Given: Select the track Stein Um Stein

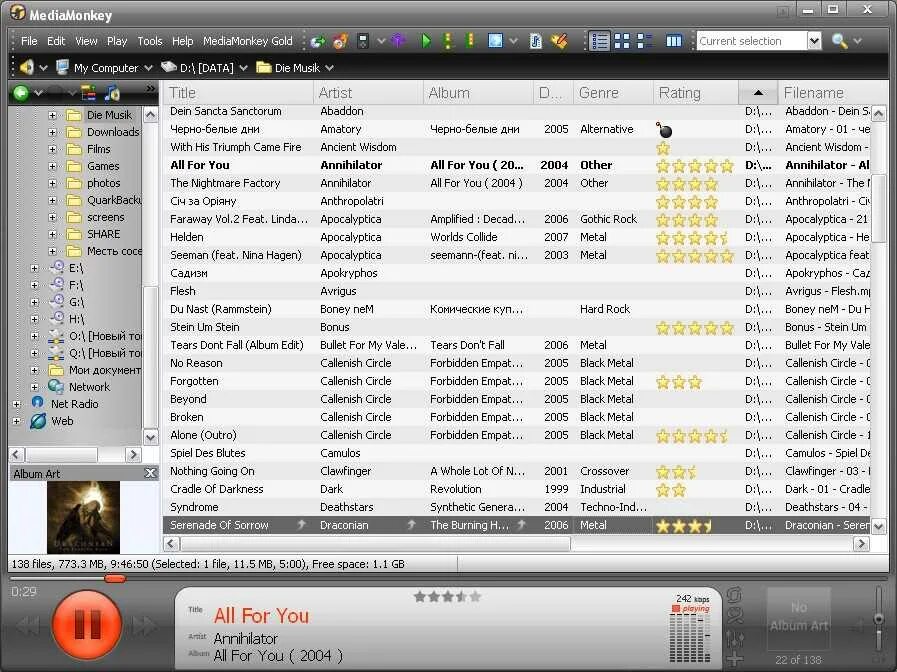Looking at the screenshot, I should [x=204, y=327].
